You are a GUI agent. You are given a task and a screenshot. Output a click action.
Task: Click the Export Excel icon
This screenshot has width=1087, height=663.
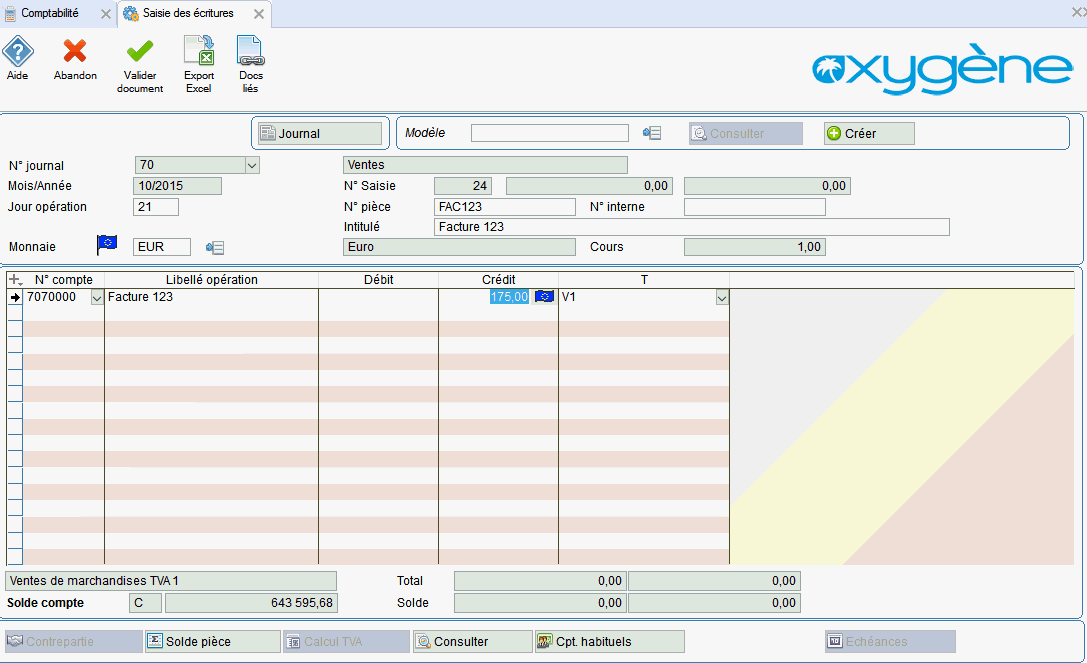[x=199, y=52]
